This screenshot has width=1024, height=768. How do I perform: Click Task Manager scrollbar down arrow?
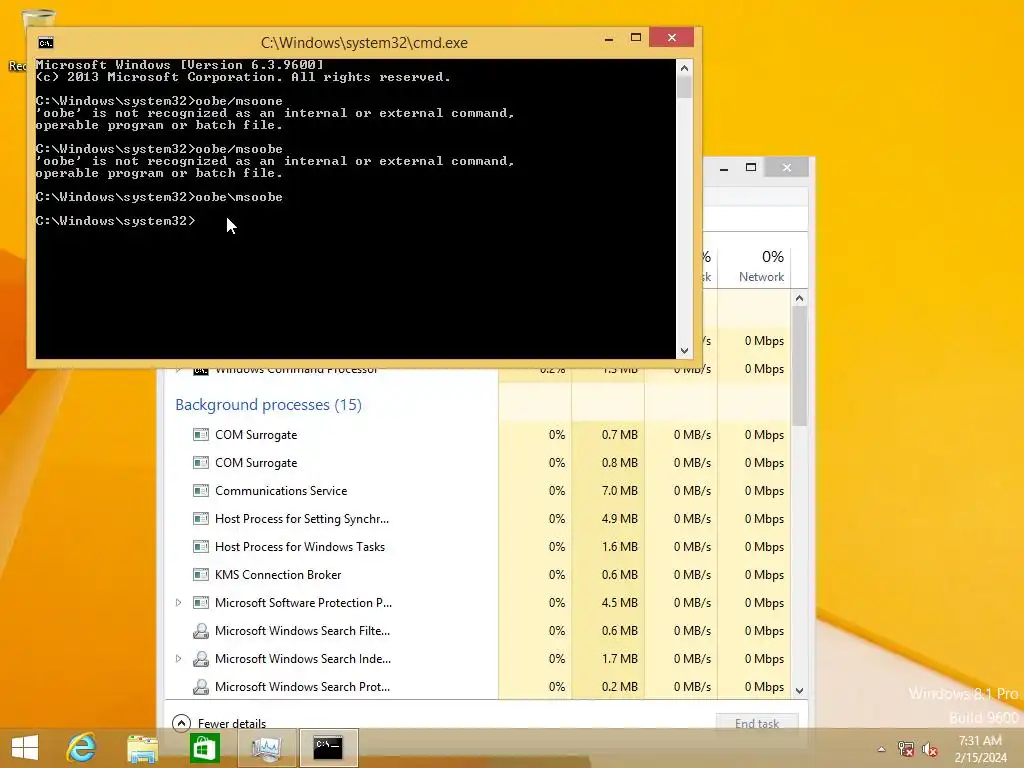799,690
